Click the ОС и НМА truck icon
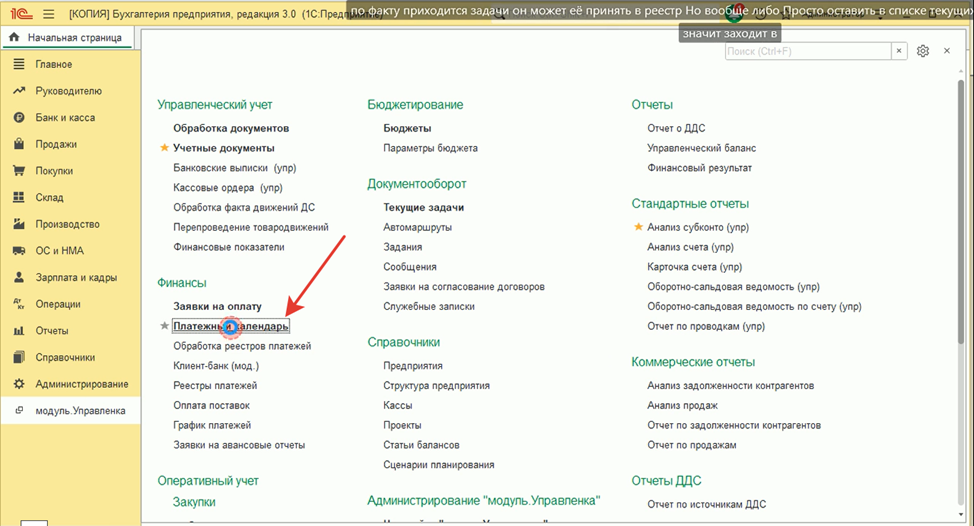This screenshot has width=974, height=526. click(x=19, y=251)
